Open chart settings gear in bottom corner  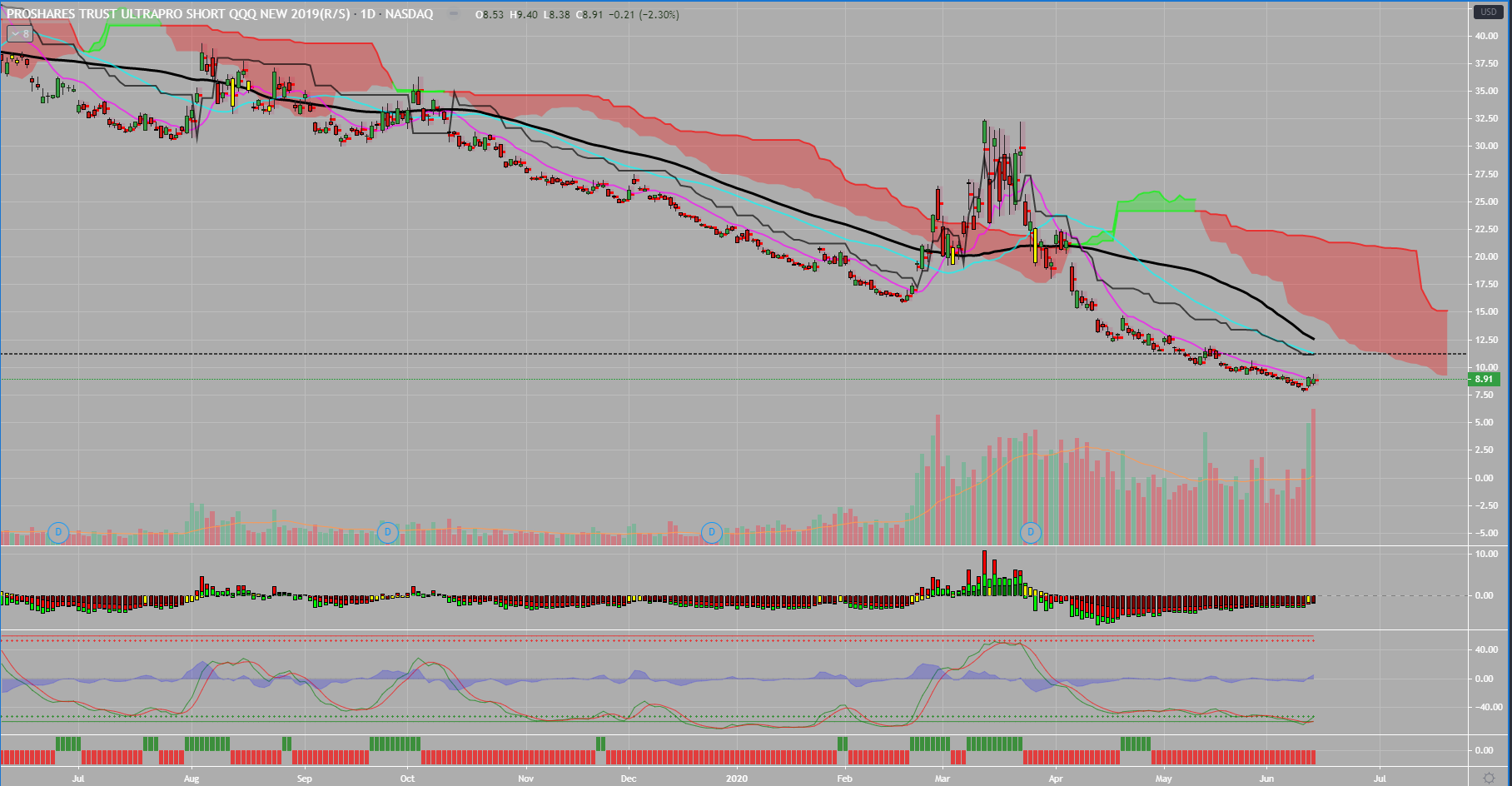click(x=1490, y=778)
